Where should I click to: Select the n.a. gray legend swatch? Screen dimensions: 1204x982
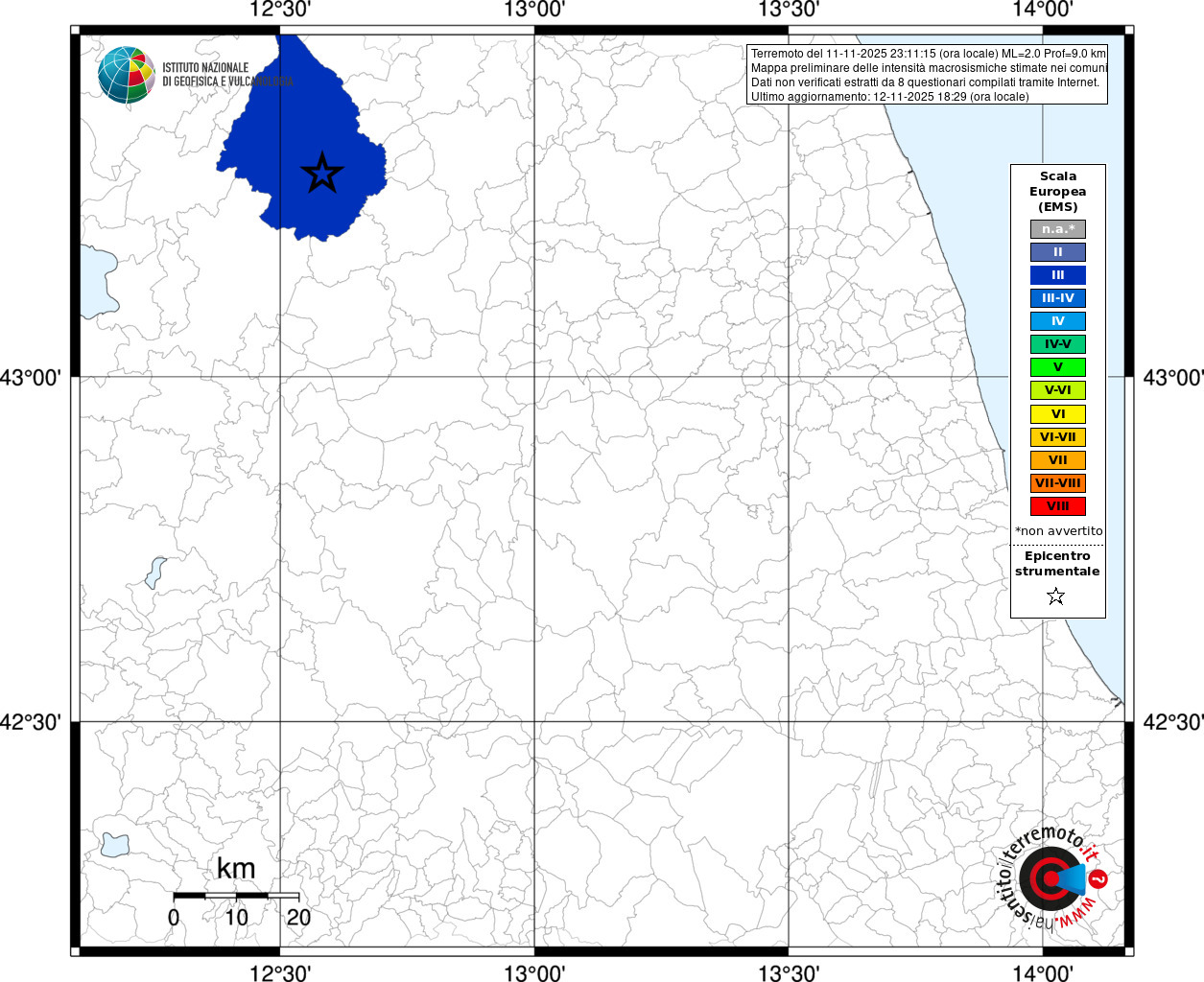[1057, 229]
